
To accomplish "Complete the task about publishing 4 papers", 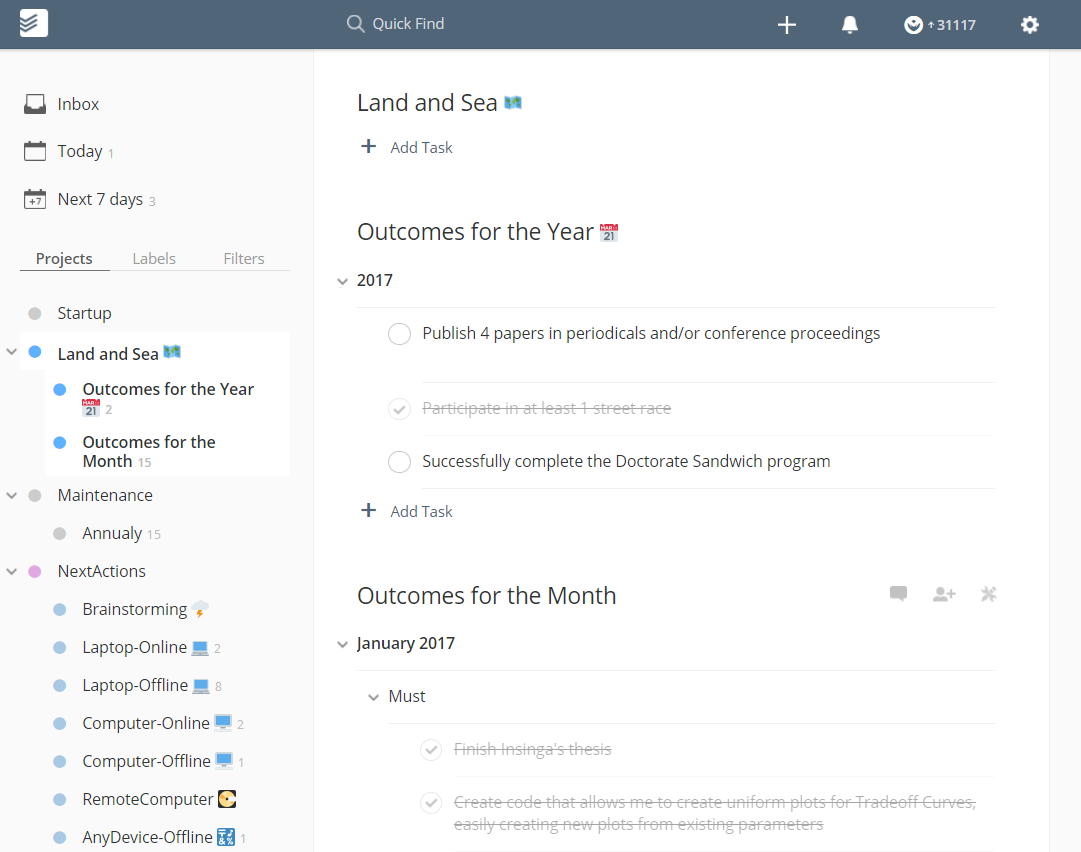I will pyautogui.click(x=399, y=334).
